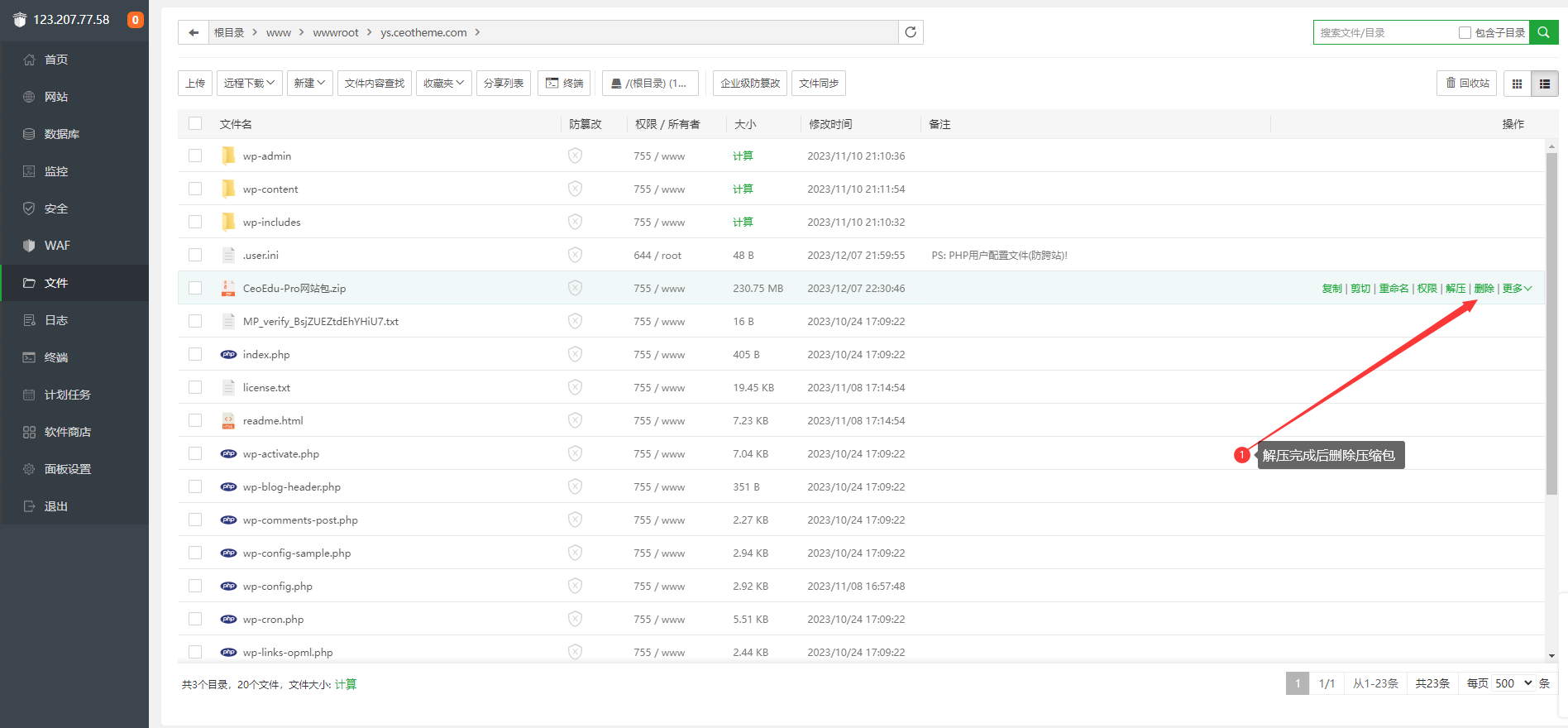This screenshot has height=728, width=1568.
Task: Switch to grid icon view
Action: pyautogui.click(x=1517, y=84)
